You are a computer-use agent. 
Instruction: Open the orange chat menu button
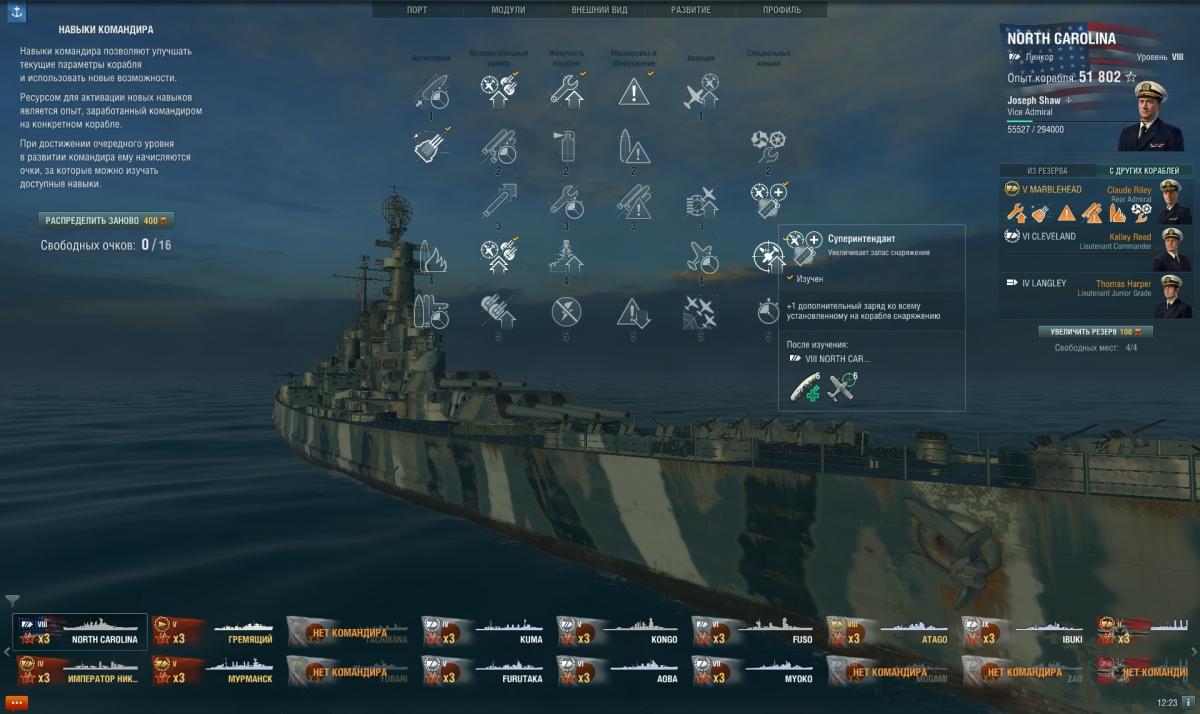click(16, 702)
